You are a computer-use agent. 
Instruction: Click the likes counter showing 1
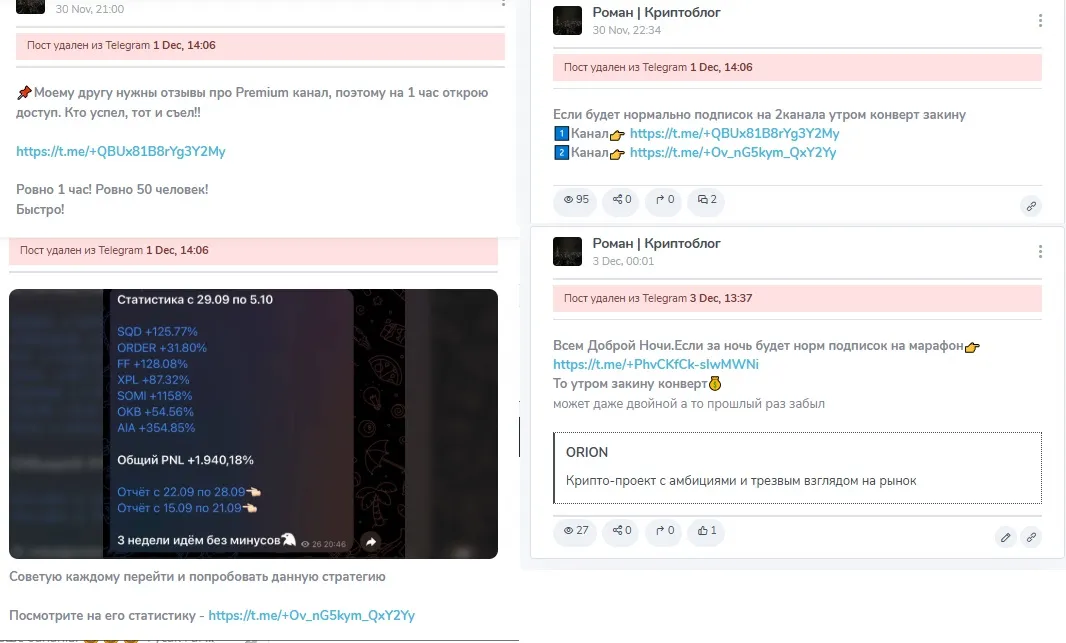pos(706,531)
